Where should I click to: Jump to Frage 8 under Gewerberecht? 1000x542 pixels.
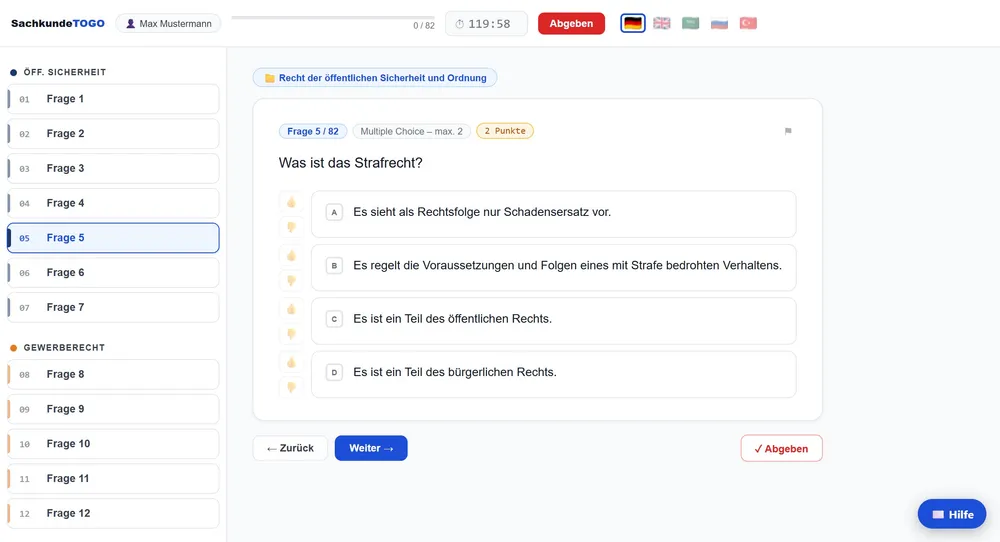click(114, 374)
